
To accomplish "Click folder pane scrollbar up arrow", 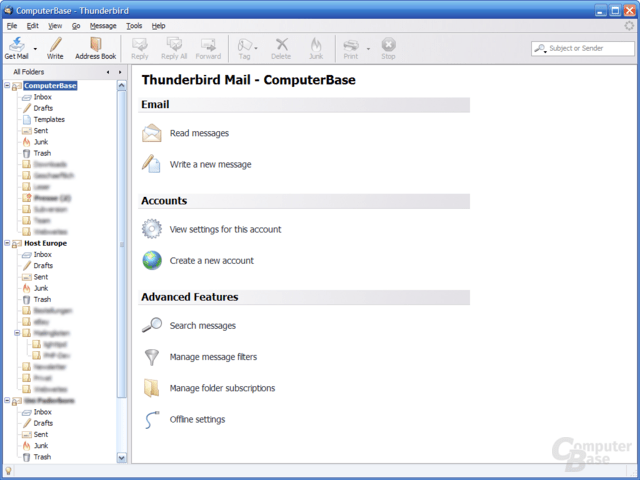I will [x=122, y=85].
